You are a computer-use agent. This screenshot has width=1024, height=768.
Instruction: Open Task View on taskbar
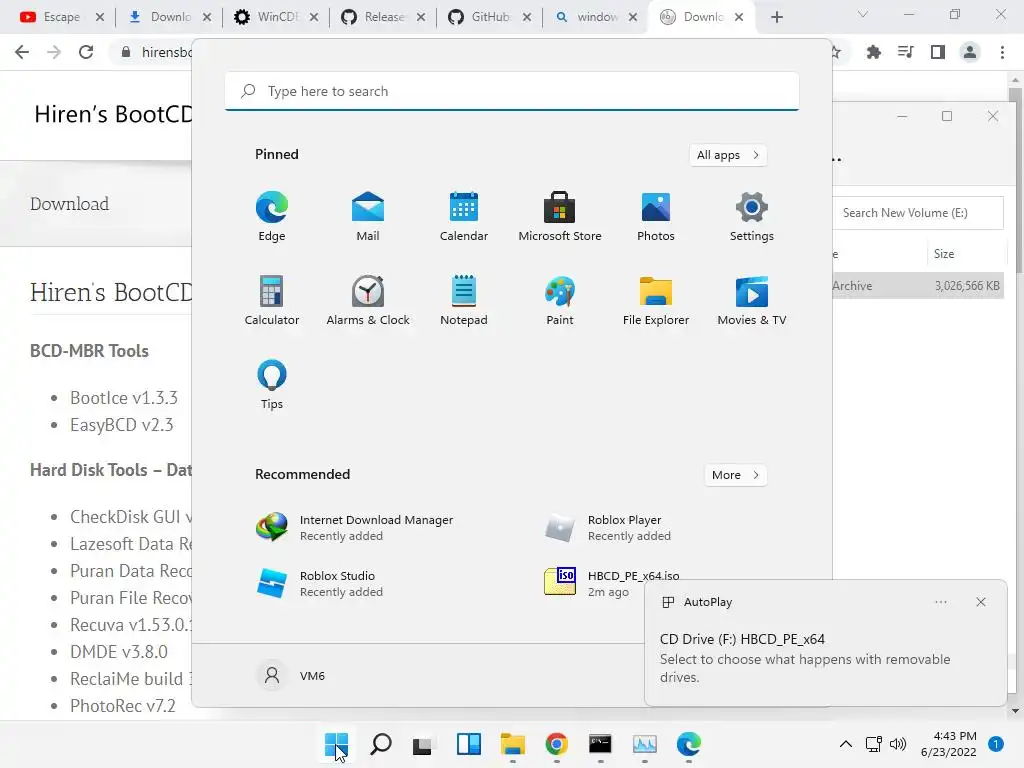pos(423,744)
